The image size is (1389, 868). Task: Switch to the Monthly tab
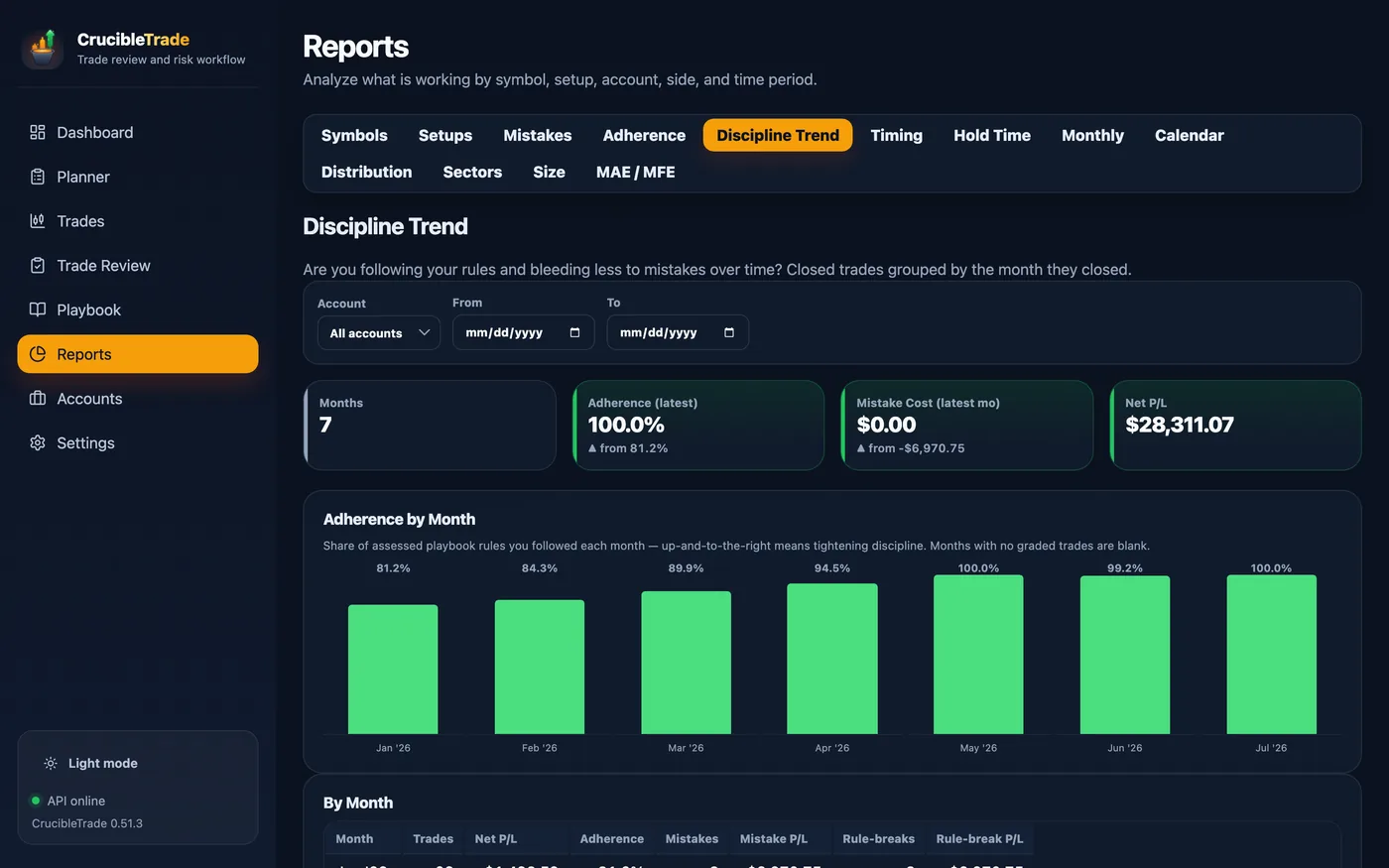pyautogui.click(x=1092, y=135)
